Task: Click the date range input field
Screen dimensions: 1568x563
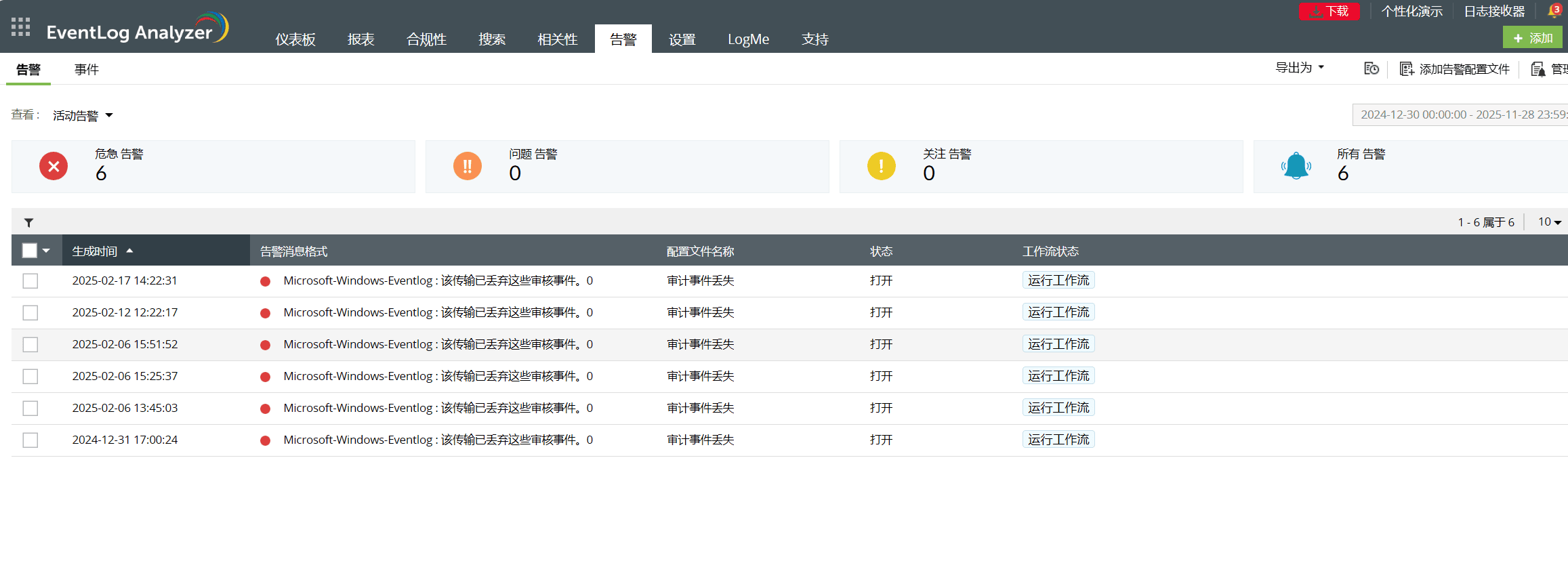Action: pos(1460,114)
